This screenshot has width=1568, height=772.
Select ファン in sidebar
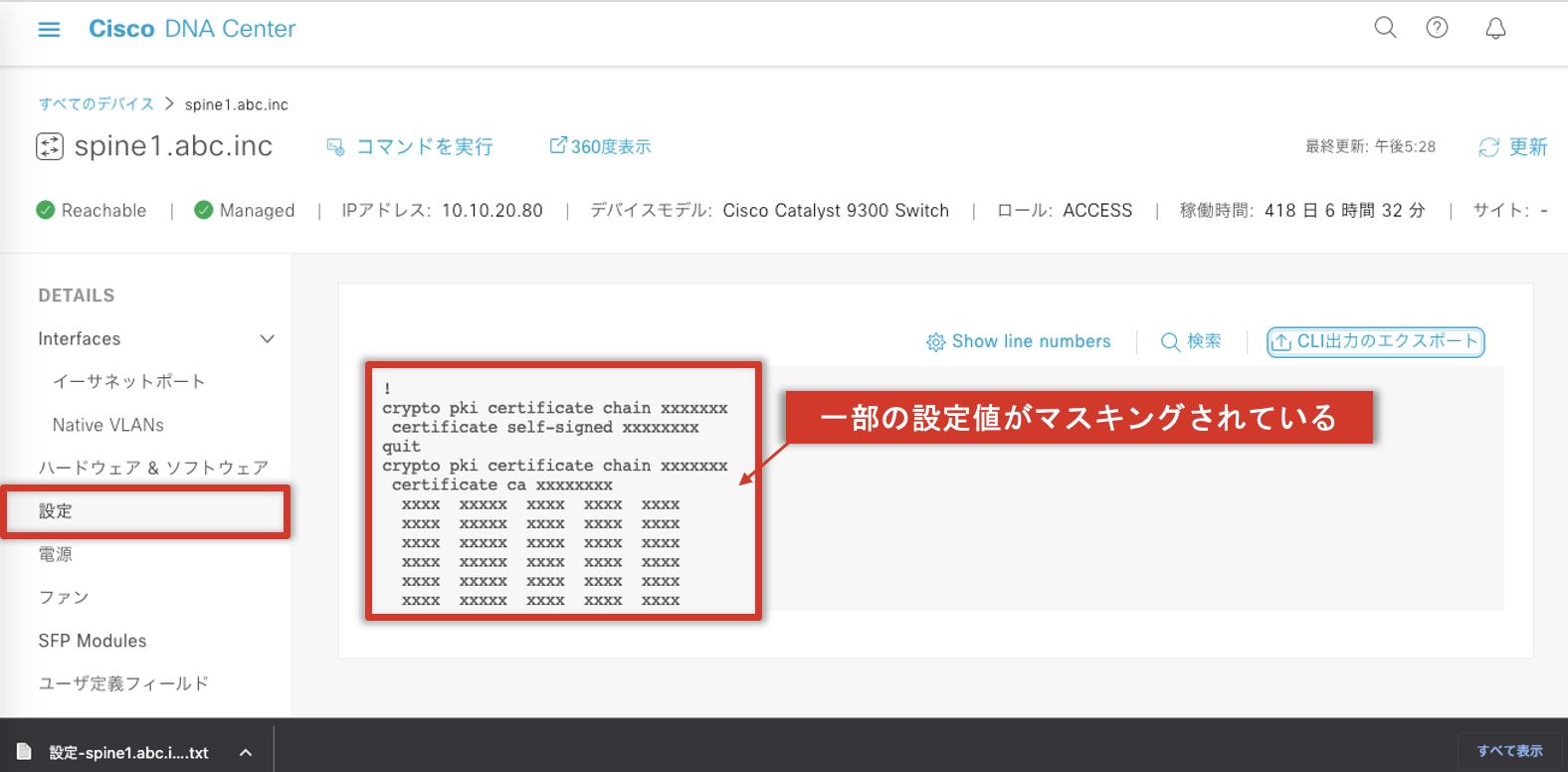pyautogui.click(x=64, y=597)
